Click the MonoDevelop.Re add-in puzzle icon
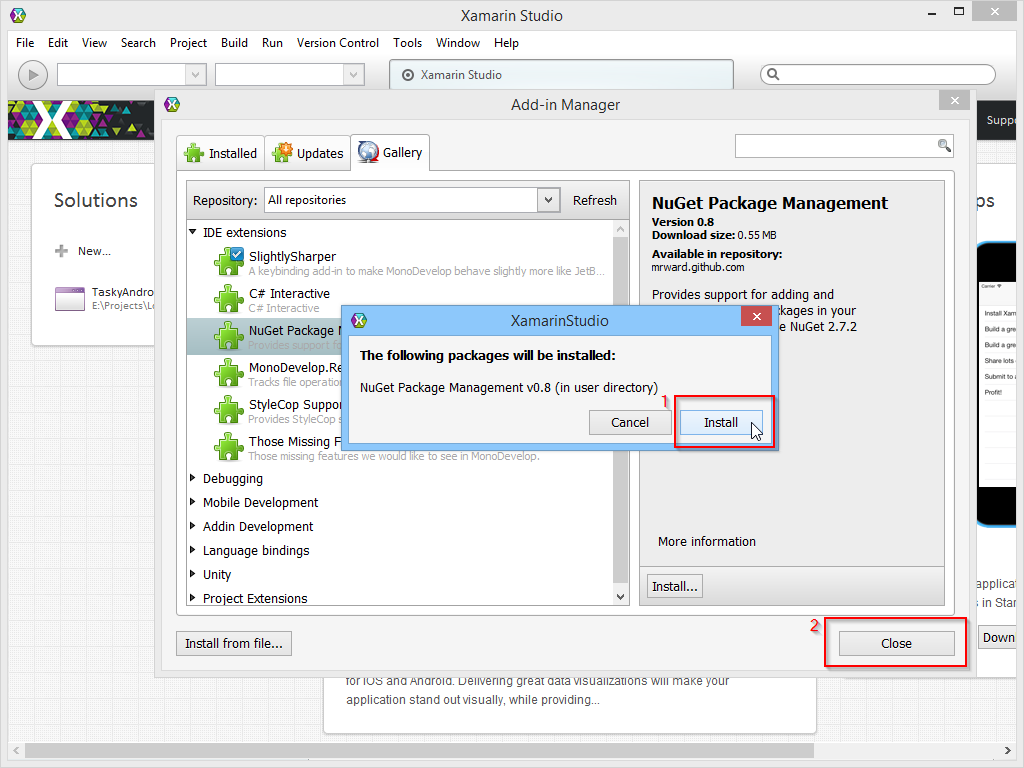This screenshot has height=768, width=1024. coord(229,372)
